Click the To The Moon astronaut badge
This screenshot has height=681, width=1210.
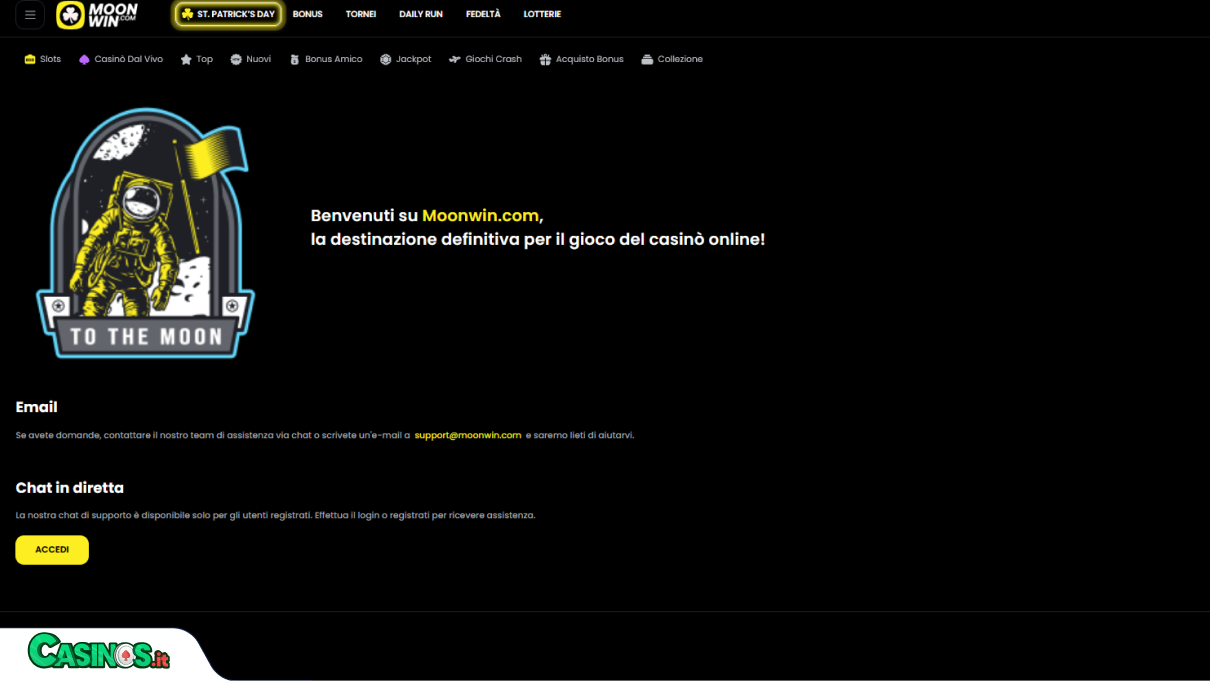pyautogui.click(x=145, y=233)
